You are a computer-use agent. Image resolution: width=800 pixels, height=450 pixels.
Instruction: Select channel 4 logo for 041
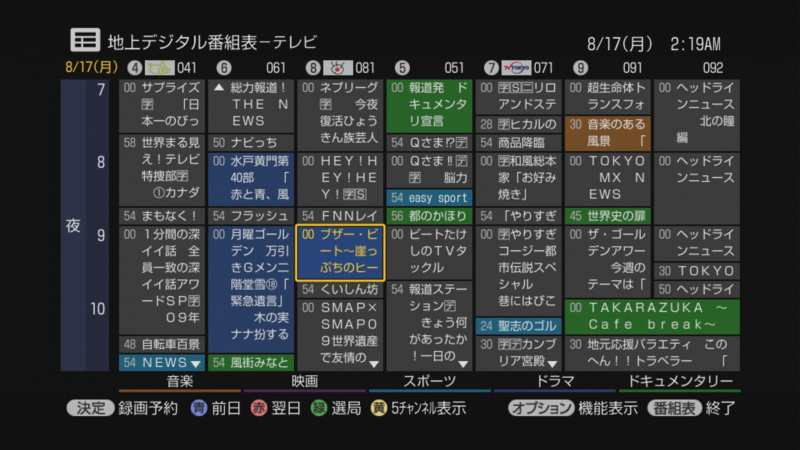pyautogui.click(x=160, y=68)
